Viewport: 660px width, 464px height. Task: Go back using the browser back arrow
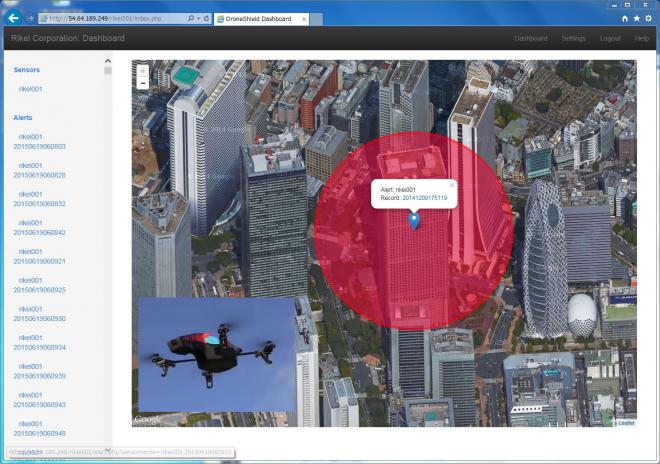click(x=13, y=18)
